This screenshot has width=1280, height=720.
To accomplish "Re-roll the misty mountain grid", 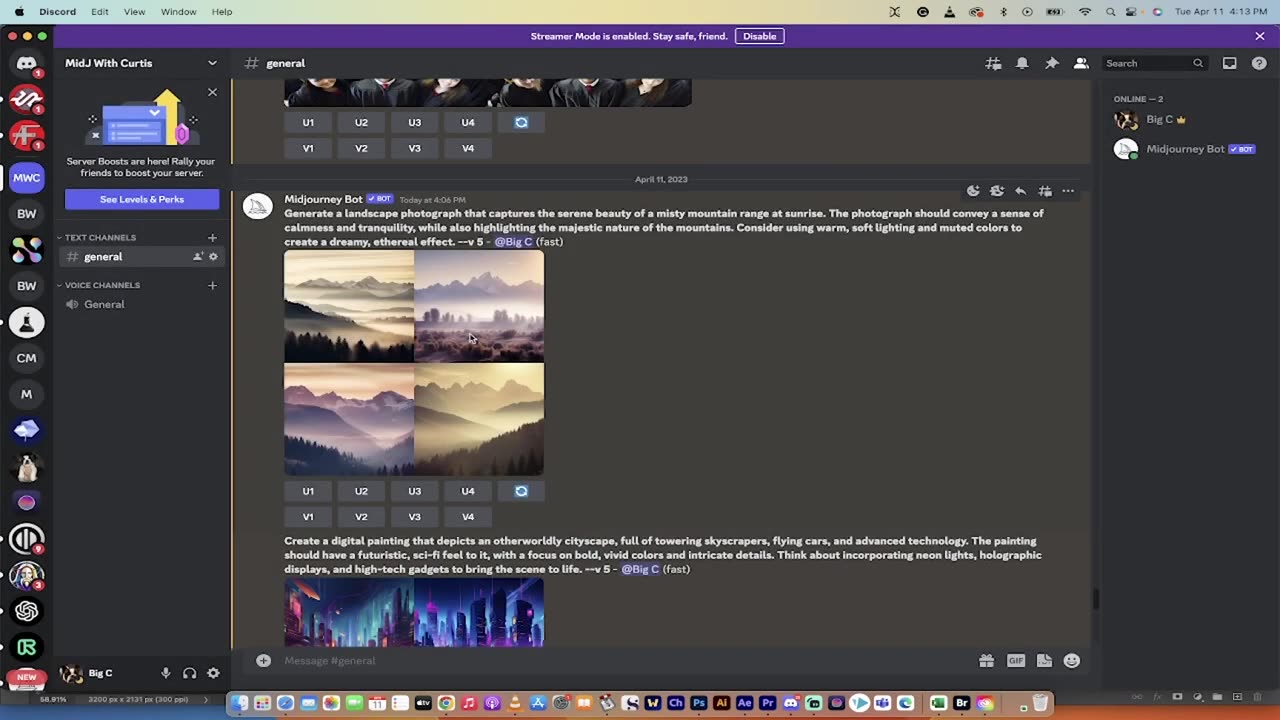I will tap(521, 491).
